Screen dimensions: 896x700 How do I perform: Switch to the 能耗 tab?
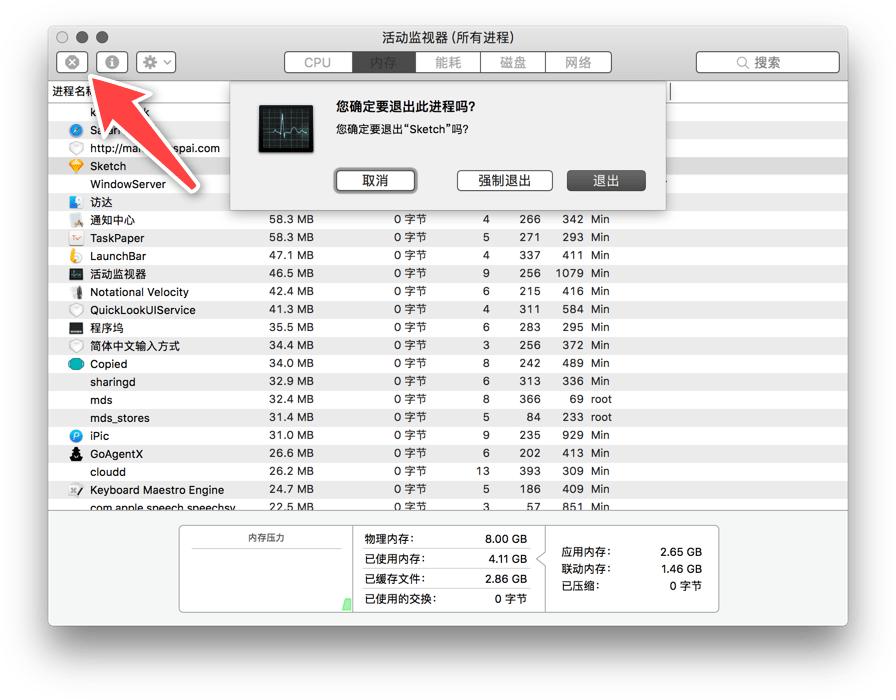point(448,62)
